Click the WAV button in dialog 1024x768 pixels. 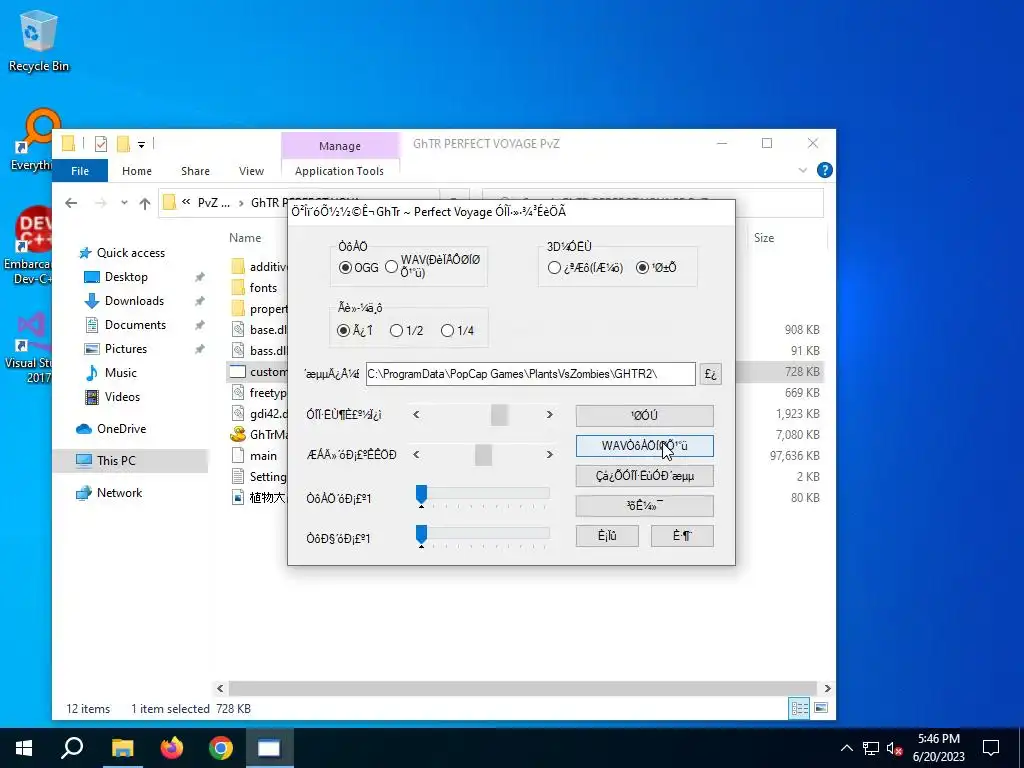click(x=645, y=446)
